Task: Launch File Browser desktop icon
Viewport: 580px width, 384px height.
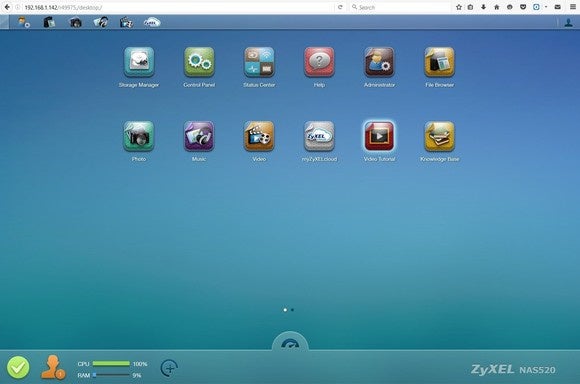Action: [x=439, y=62]
